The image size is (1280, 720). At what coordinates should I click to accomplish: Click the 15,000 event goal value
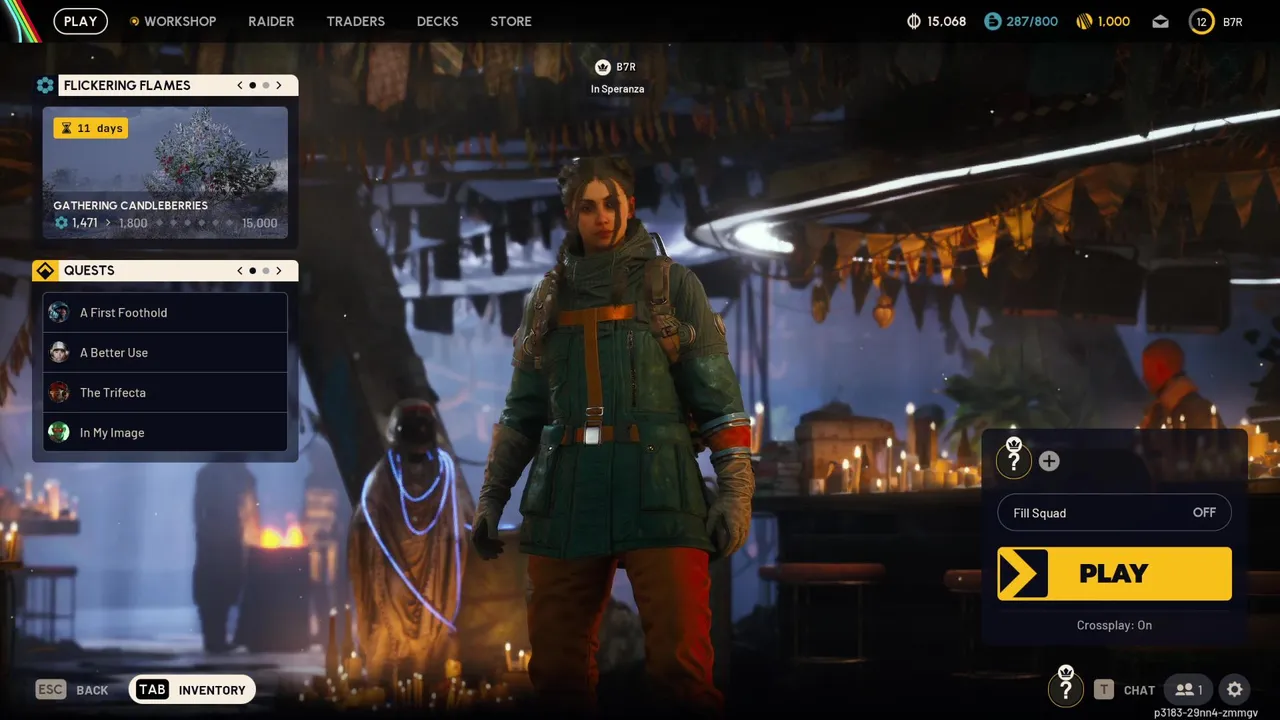(x=260, y=223)
